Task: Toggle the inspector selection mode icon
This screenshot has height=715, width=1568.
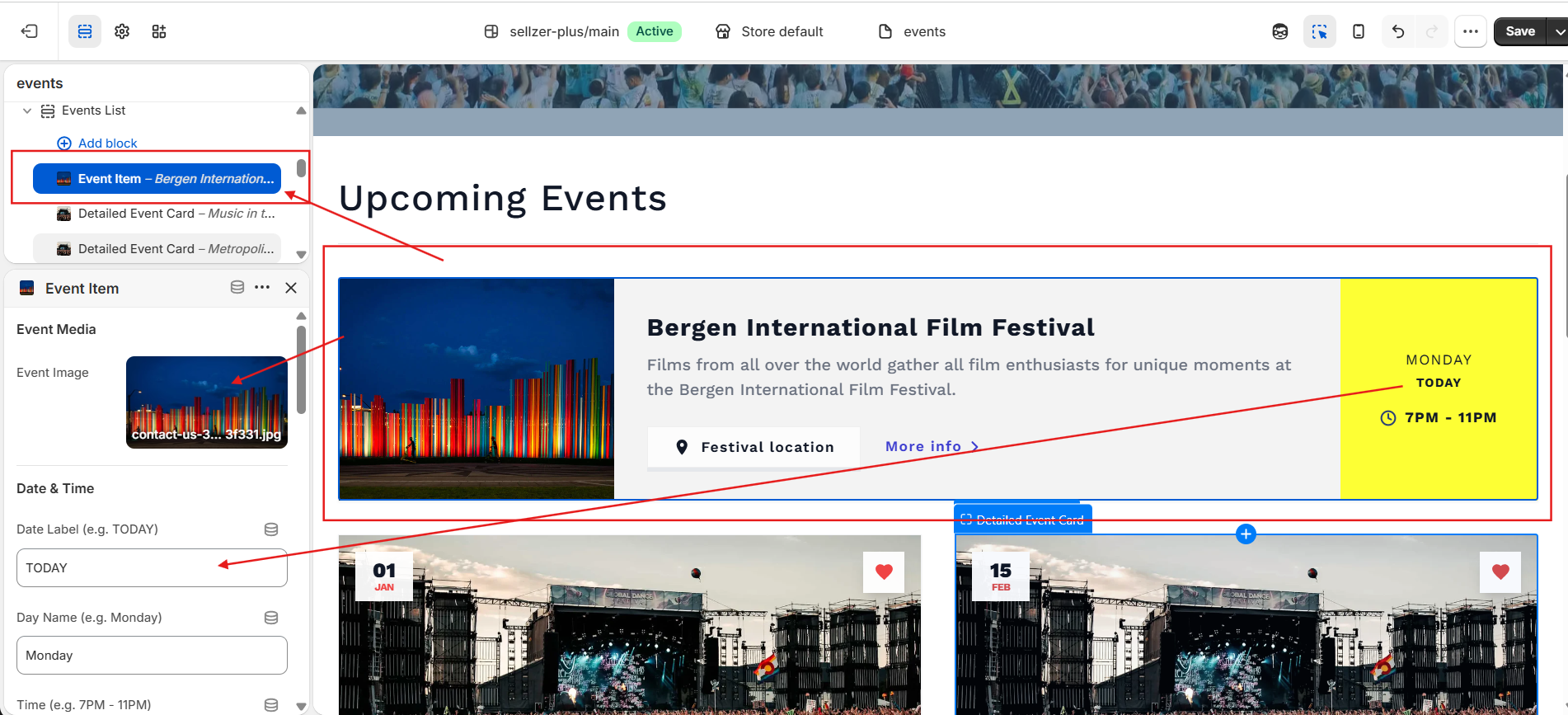Action: click(1320, 31)
